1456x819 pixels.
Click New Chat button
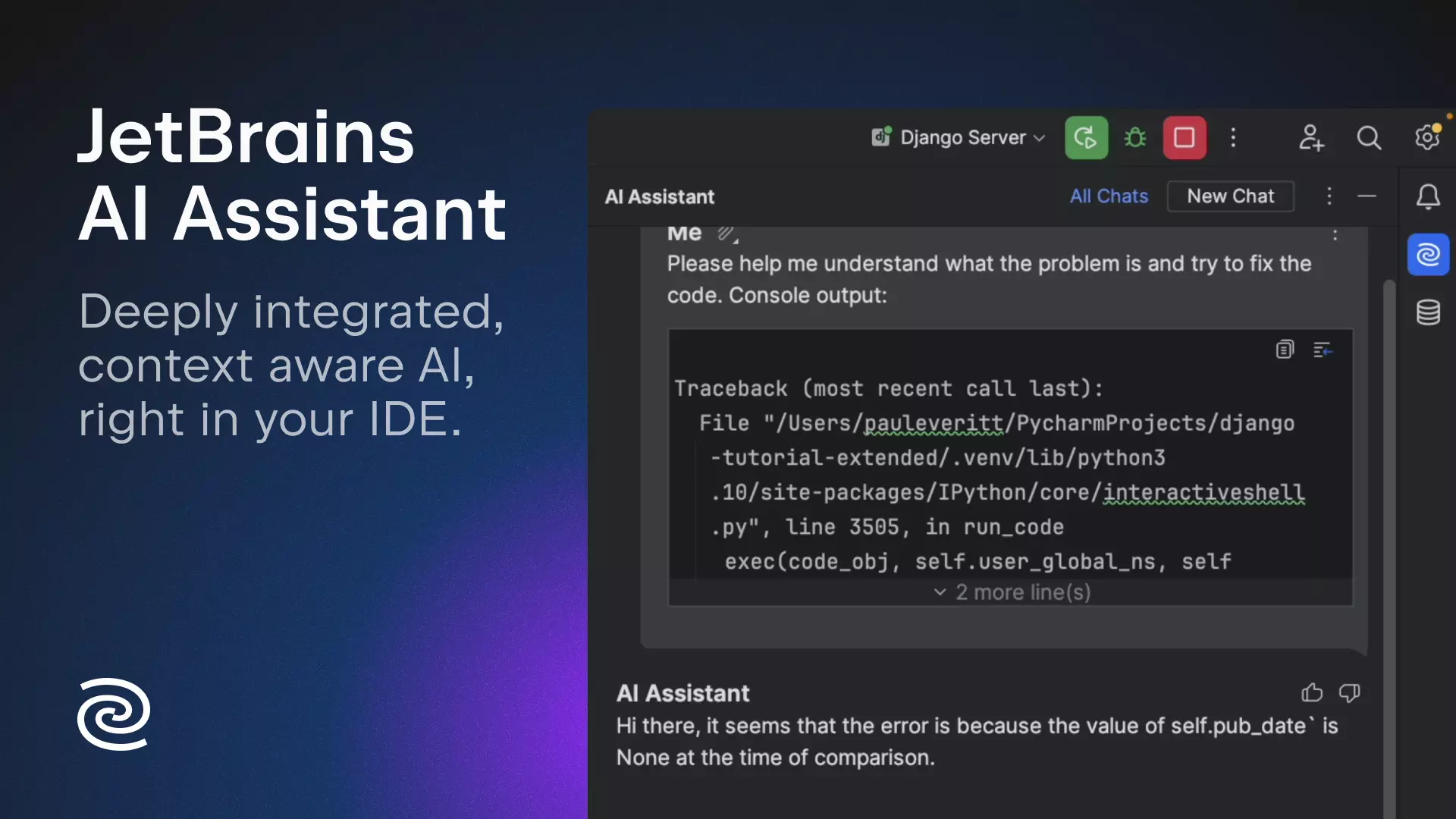click(x=1230, y=196)
